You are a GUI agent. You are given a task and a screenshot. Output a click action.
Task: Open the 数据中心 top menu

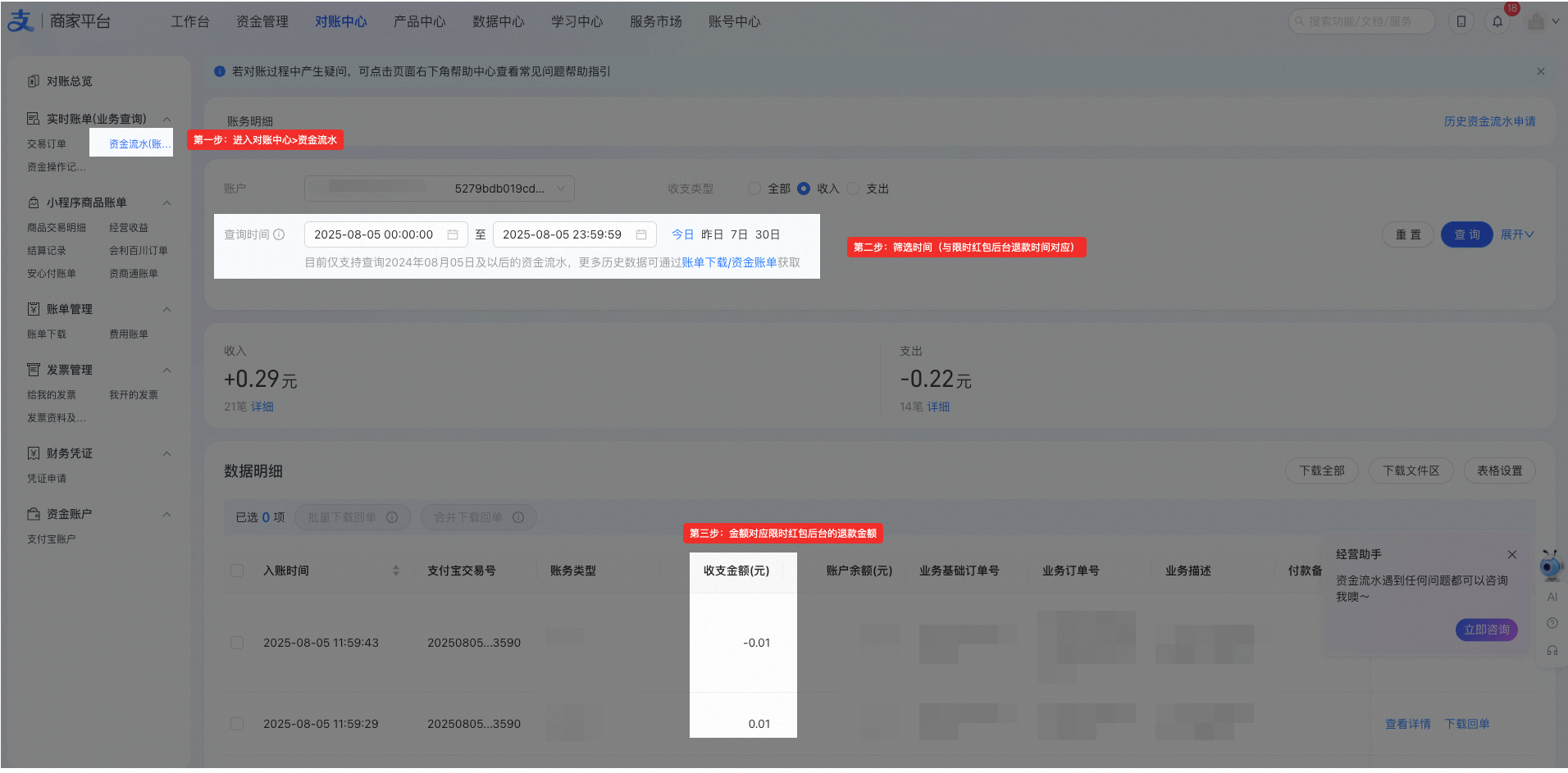[499, 21]
